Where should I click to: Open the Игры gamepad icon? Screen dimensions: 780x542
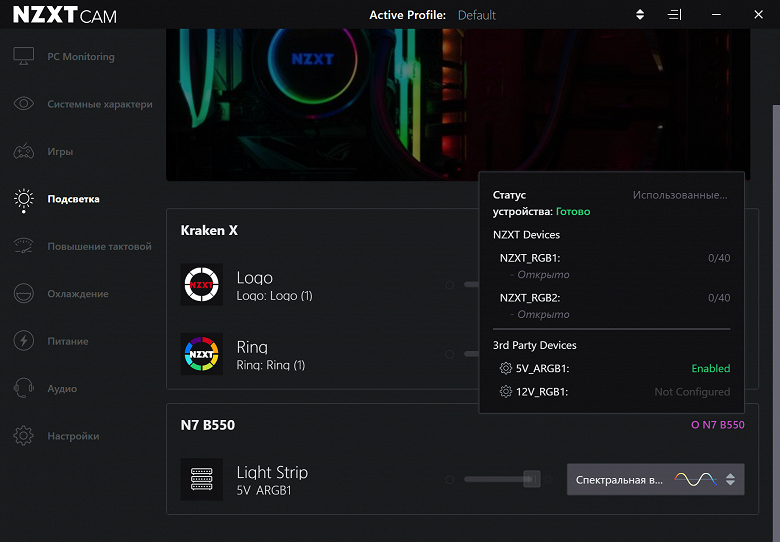pos(23,151)
